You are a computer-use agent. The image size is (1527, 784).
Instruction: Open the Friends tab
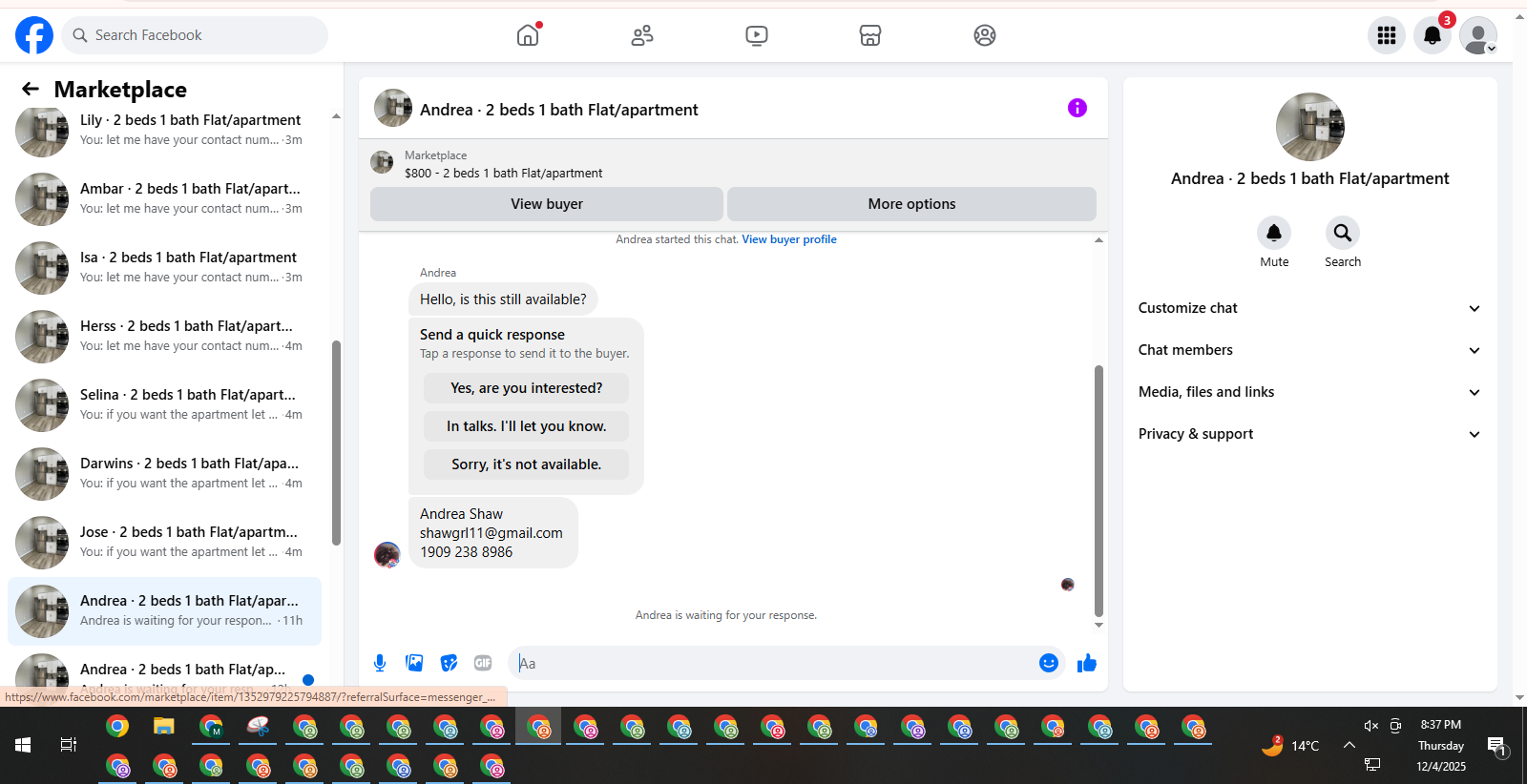coord(642,35)
